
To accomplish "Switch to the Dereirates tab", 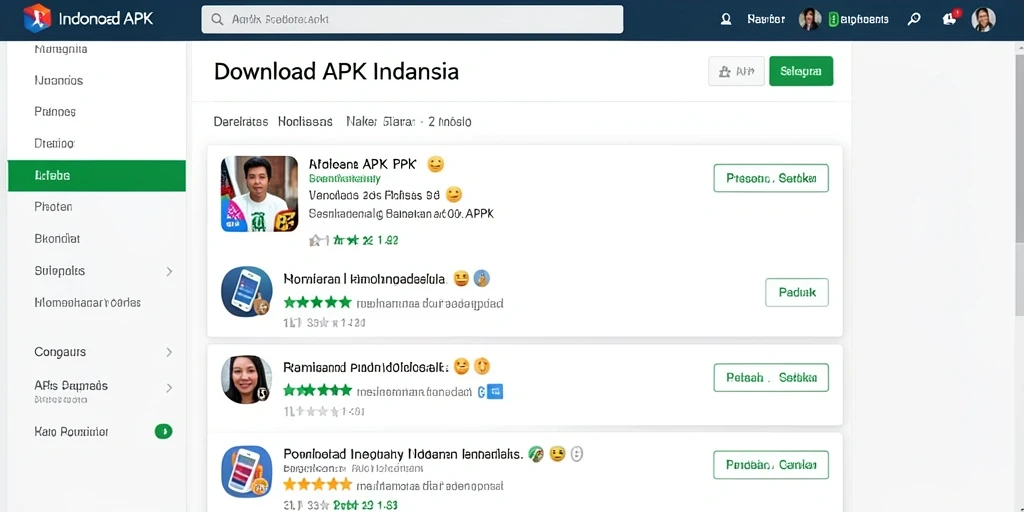I will [x=241, y=121].
